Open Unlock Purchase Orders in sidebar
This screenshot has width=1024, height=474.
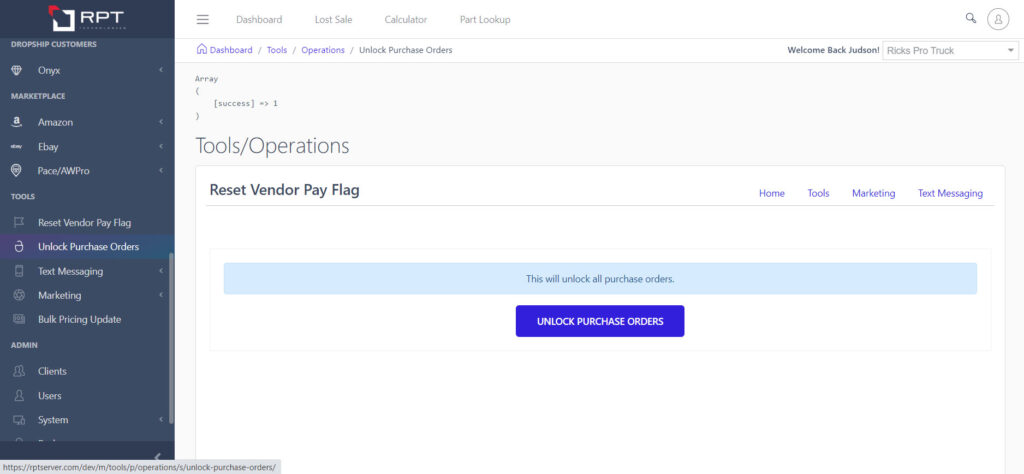point(88,247)
